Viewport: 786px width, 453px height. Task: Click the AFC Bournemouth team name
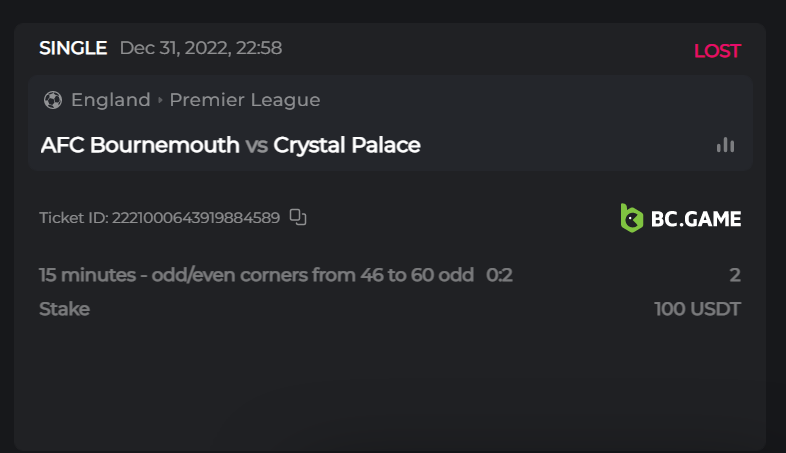point(140,145)
